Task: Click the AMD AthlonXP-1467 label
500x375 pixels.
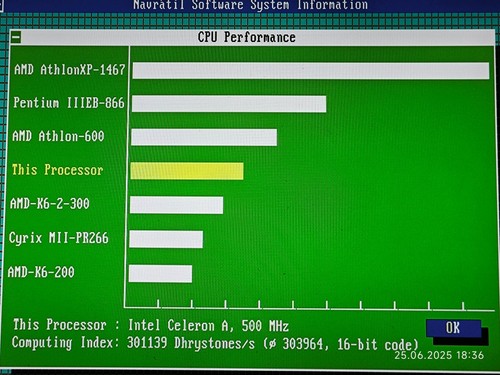Action: pos(69,70)
